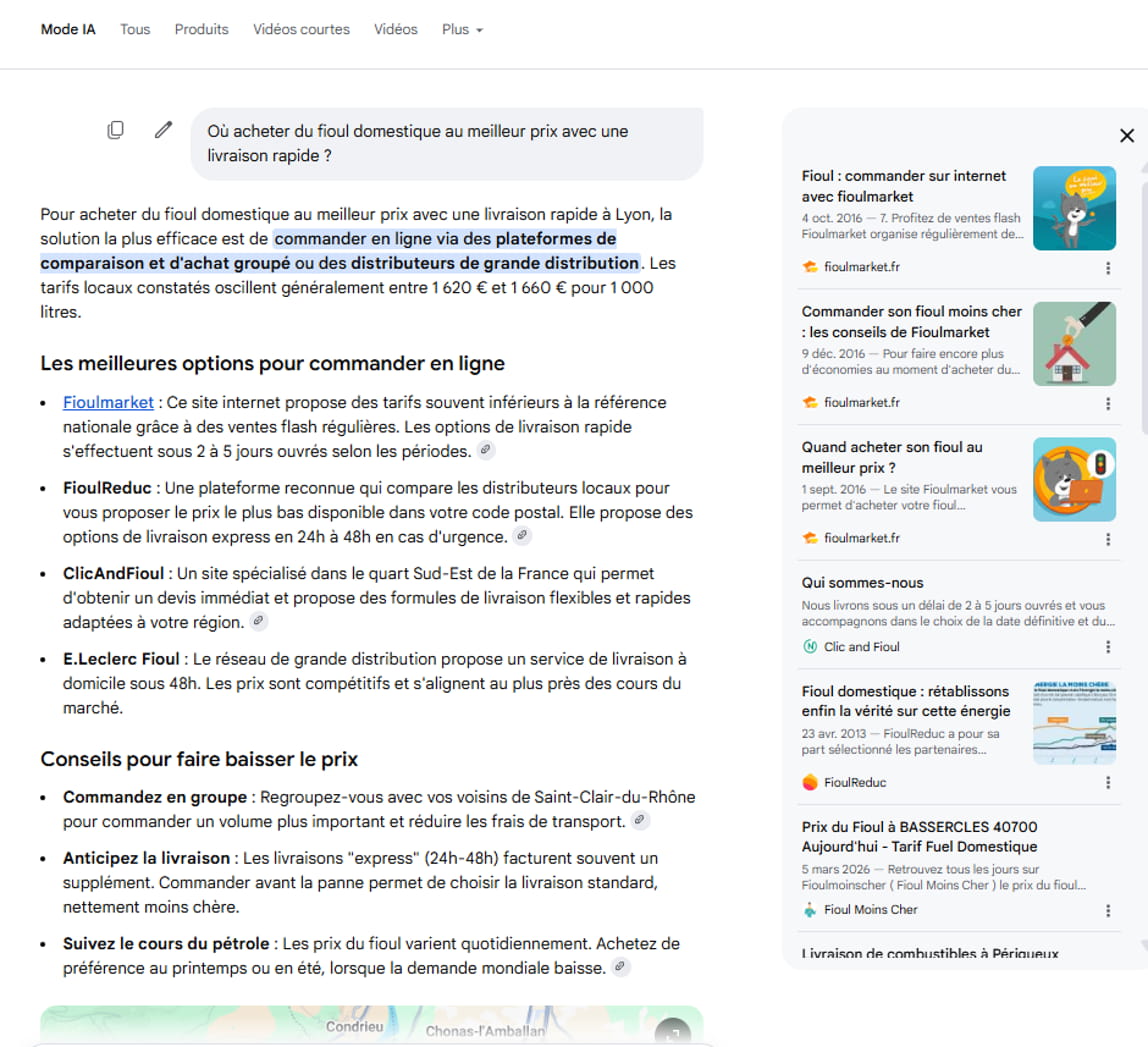1148x1047 pixels.
Task: Open source link after Suivez le cours du pétrole
Action: (x=619, y=966)
